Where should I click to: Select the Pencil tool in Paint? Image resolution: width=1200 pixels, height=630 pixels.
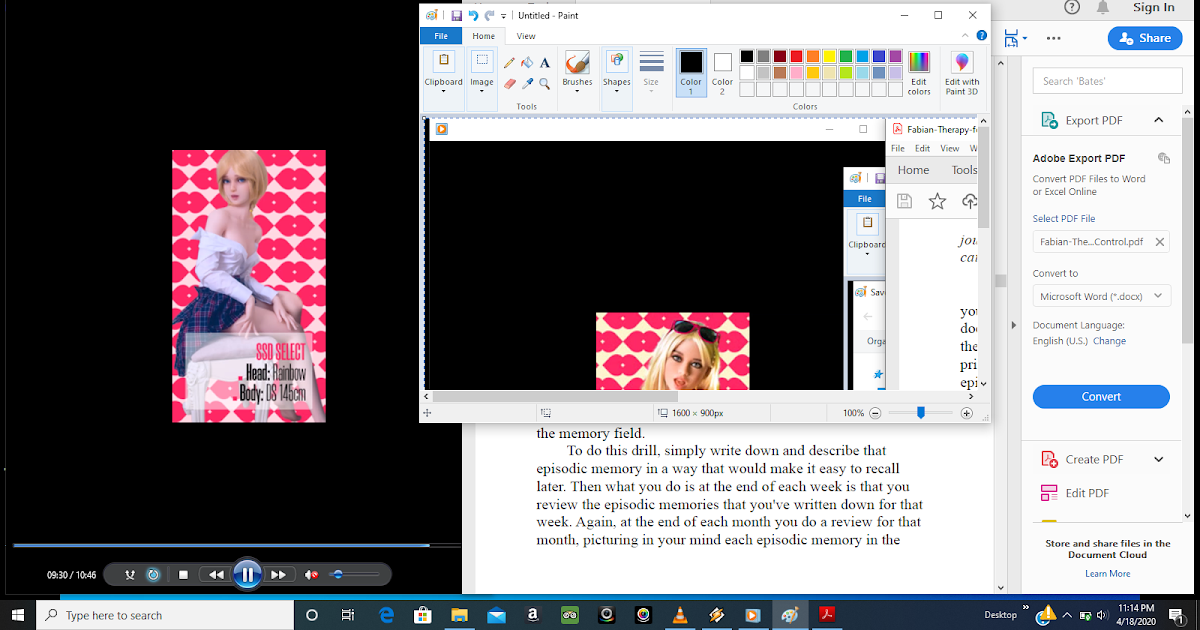[x=510, y=62]
